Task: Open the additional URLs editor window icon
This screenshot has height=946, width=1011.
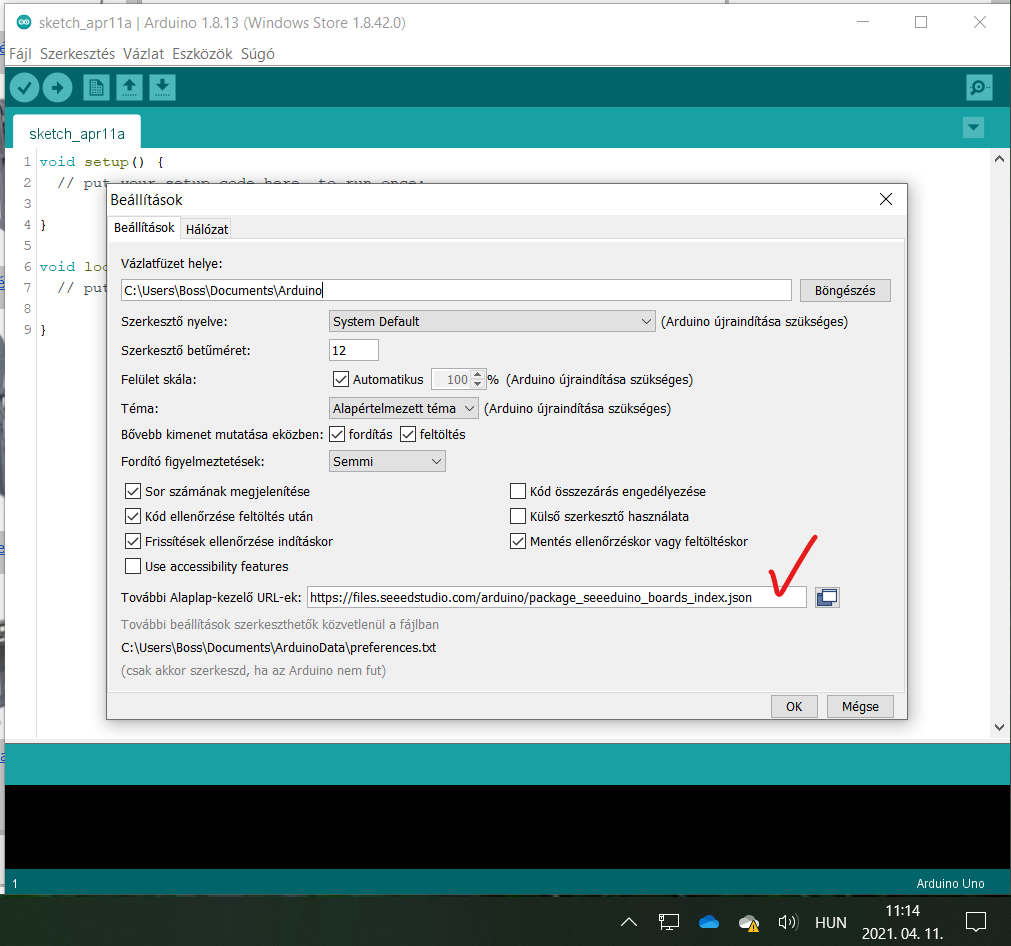Action: (x=827, y=597)
